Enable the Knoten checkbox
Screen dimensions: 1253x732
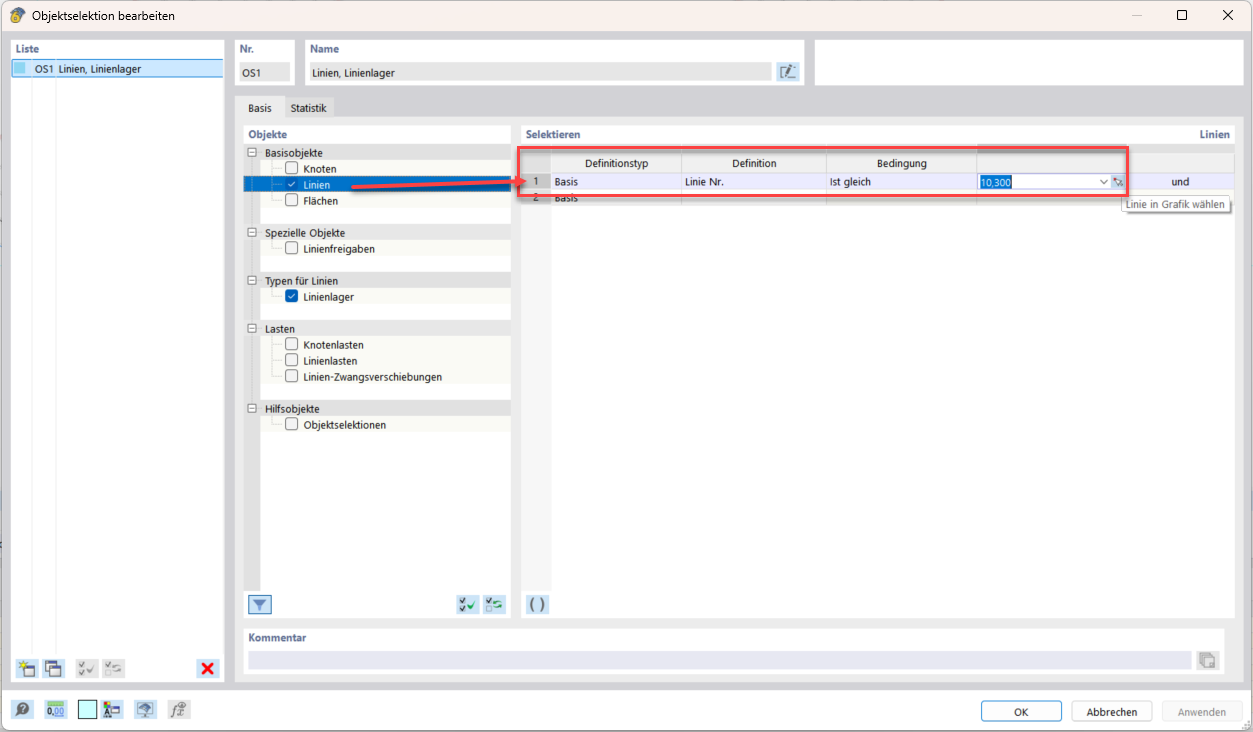(292, 169)
